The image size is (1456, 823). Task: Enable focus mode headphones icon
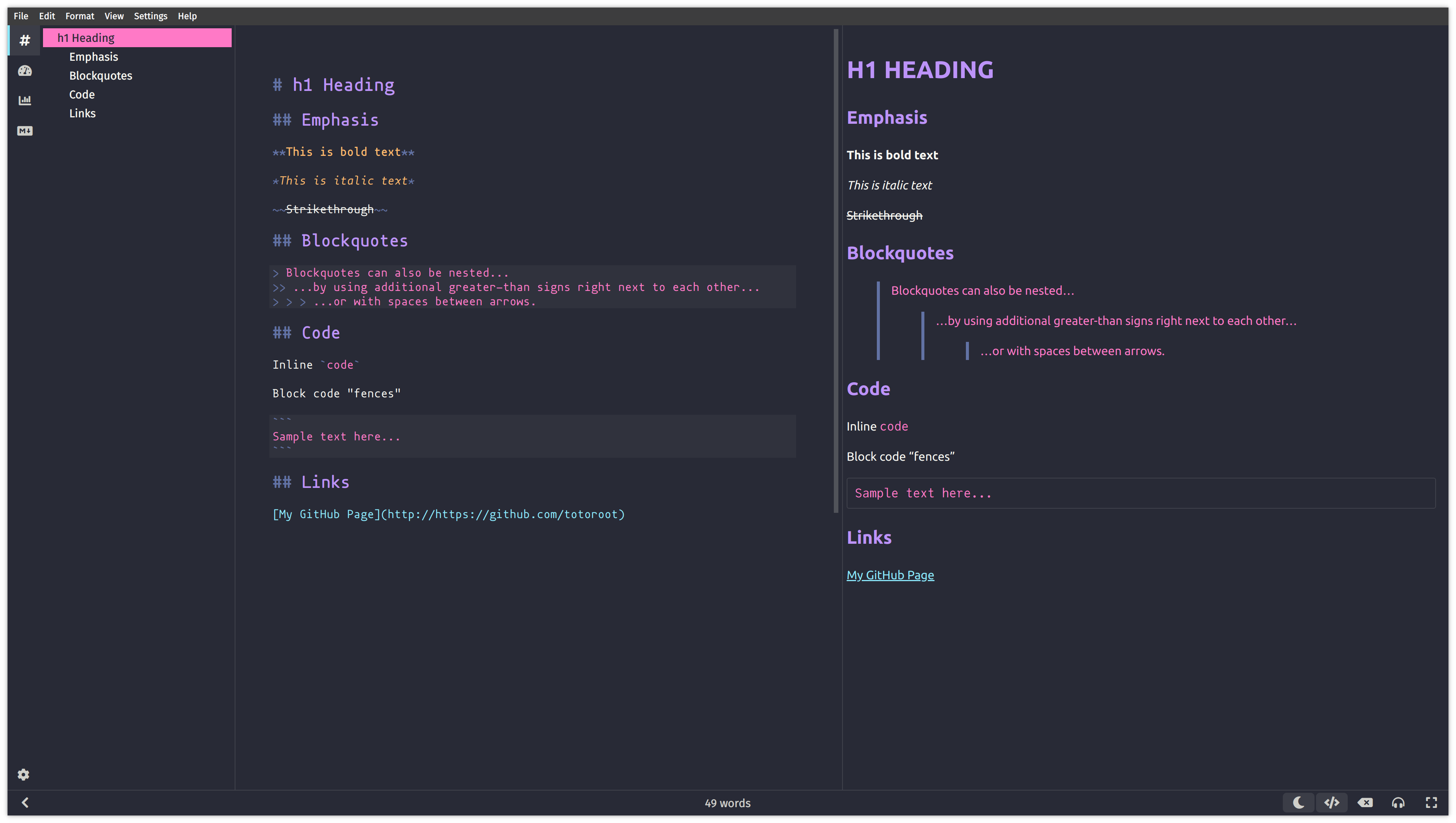(x=1398, y=803)
